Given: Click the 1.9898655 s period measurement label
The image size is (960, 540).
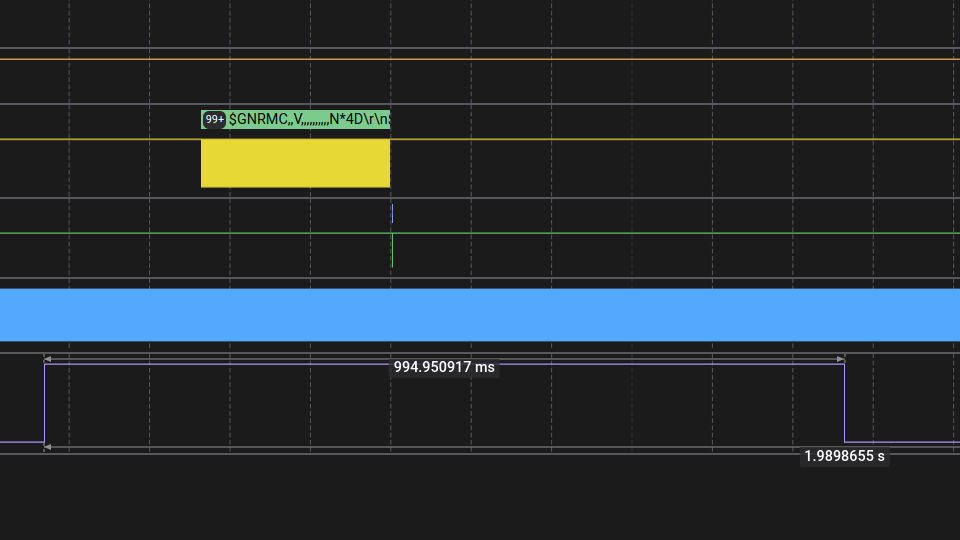Looking at the screenshot, I should point(844,456).
